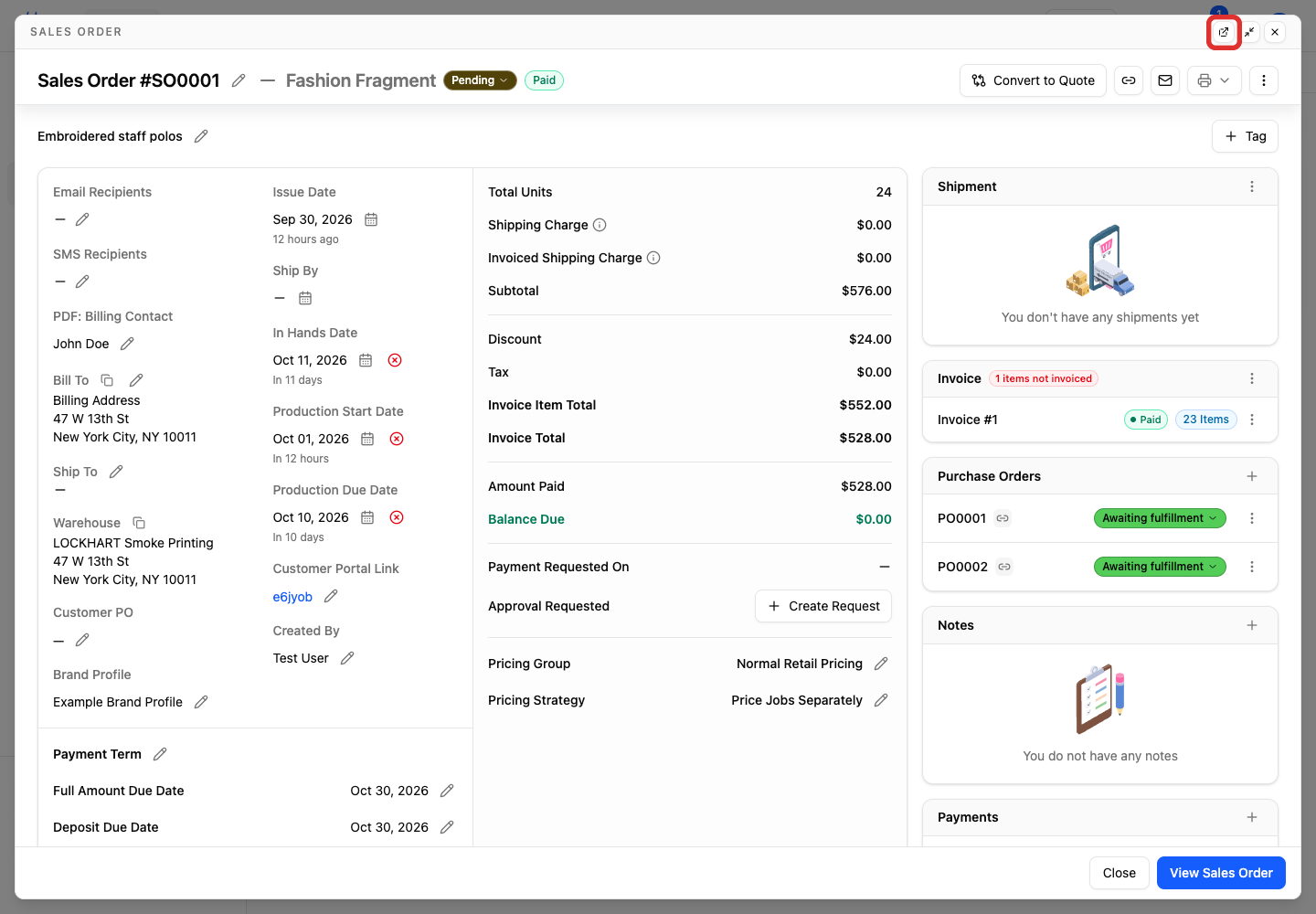1316x914 pixels.
Task: Edit Pricing Strategy pencil icon
Action: (881, 700)
